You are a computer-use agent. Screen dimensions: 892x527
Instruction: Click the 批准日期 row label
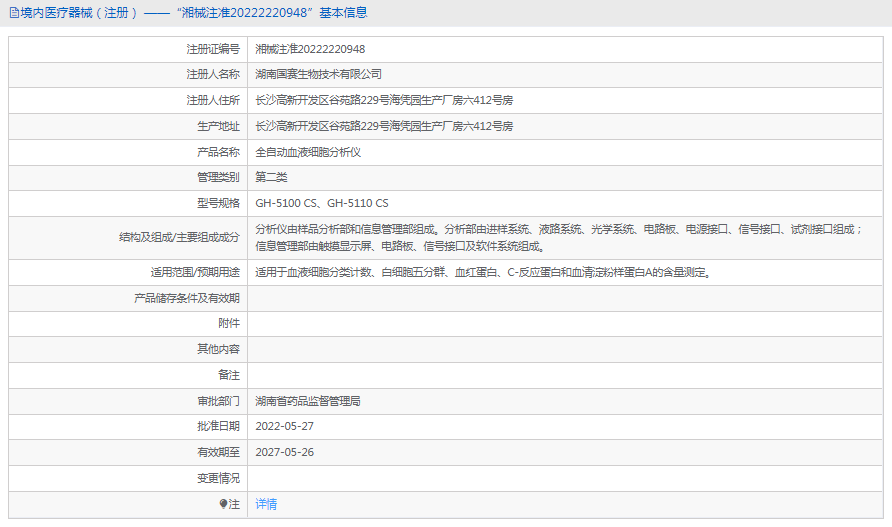218,426
